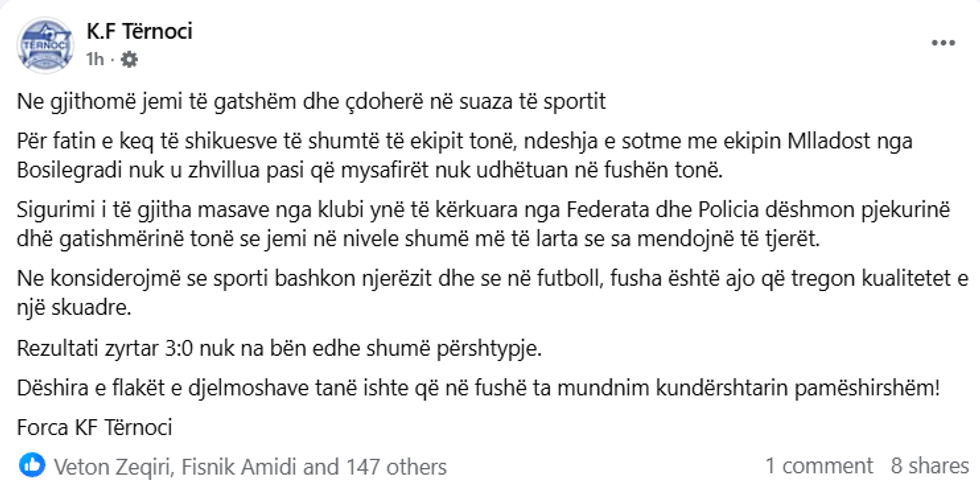View the 8 shares of the post
Image resolution: width=980 pixels, height=489 pixels.
929,466
